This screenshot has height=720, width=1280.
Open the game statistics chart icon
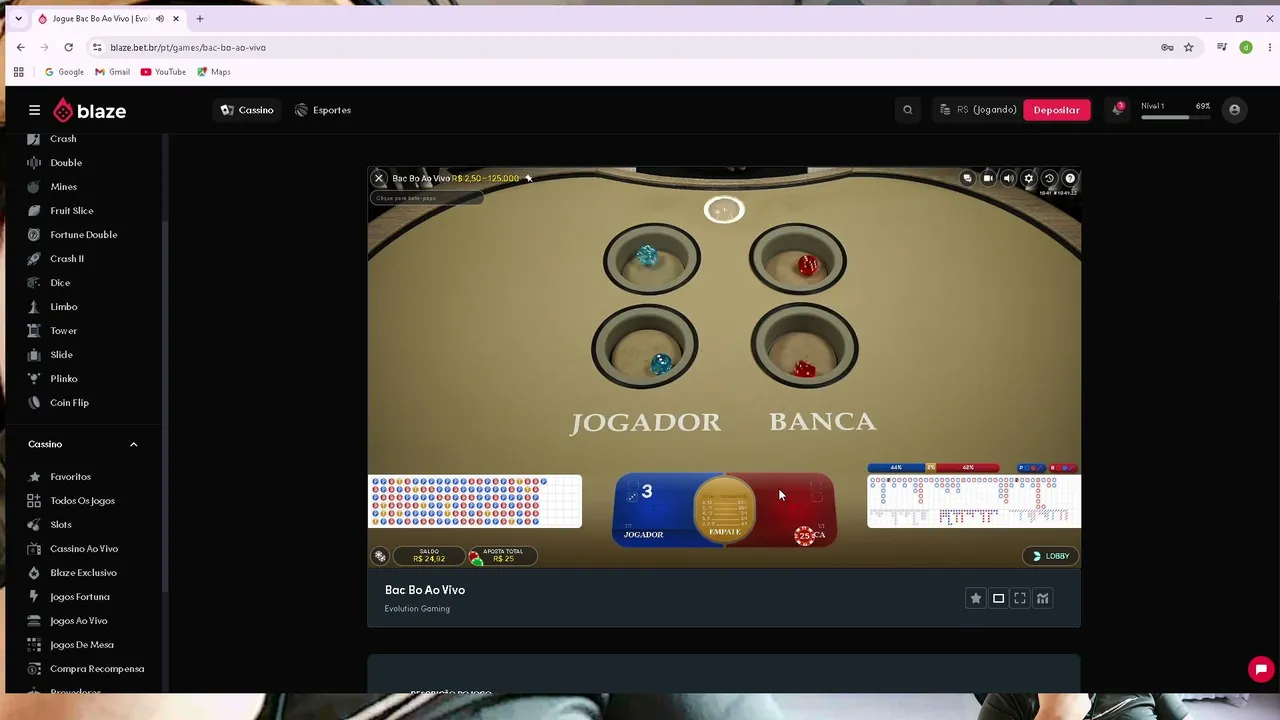[x=1042, y=598]
